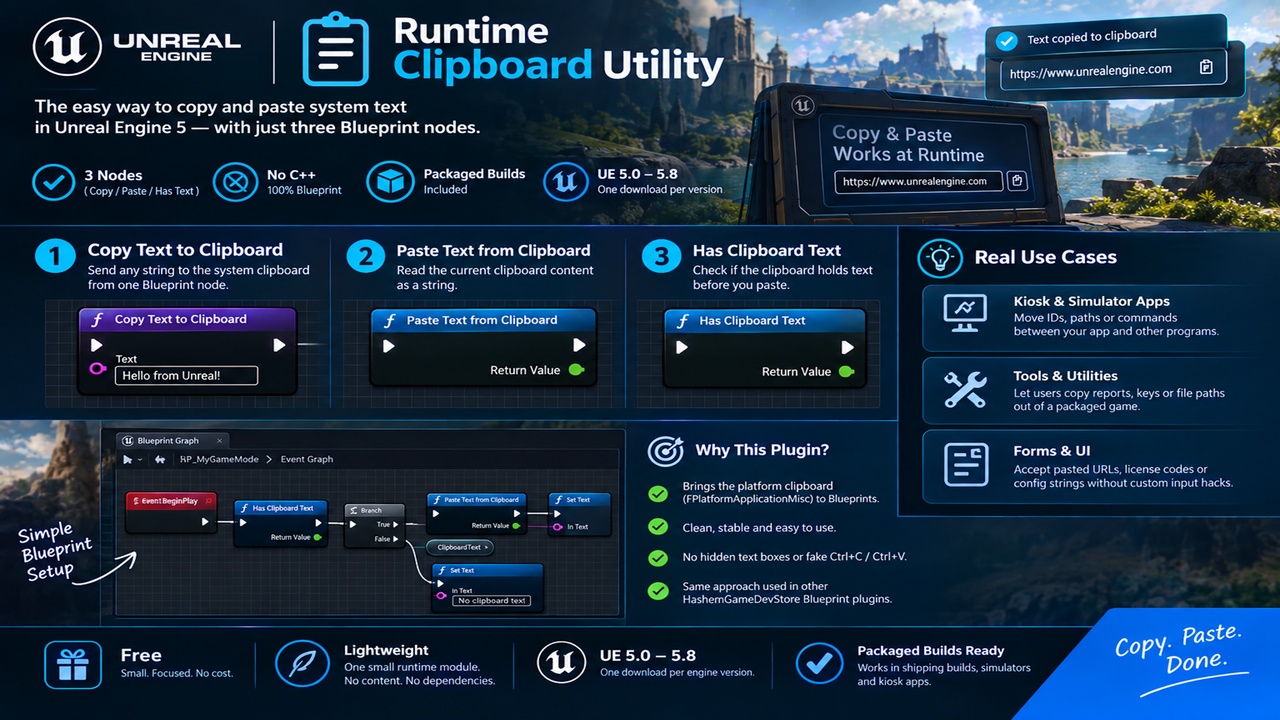Screen dimensions: 1280x720
Task: Click the checkmark icon beside "3 Nodes"
Action: pyautogui.click(x=53, y=182)
